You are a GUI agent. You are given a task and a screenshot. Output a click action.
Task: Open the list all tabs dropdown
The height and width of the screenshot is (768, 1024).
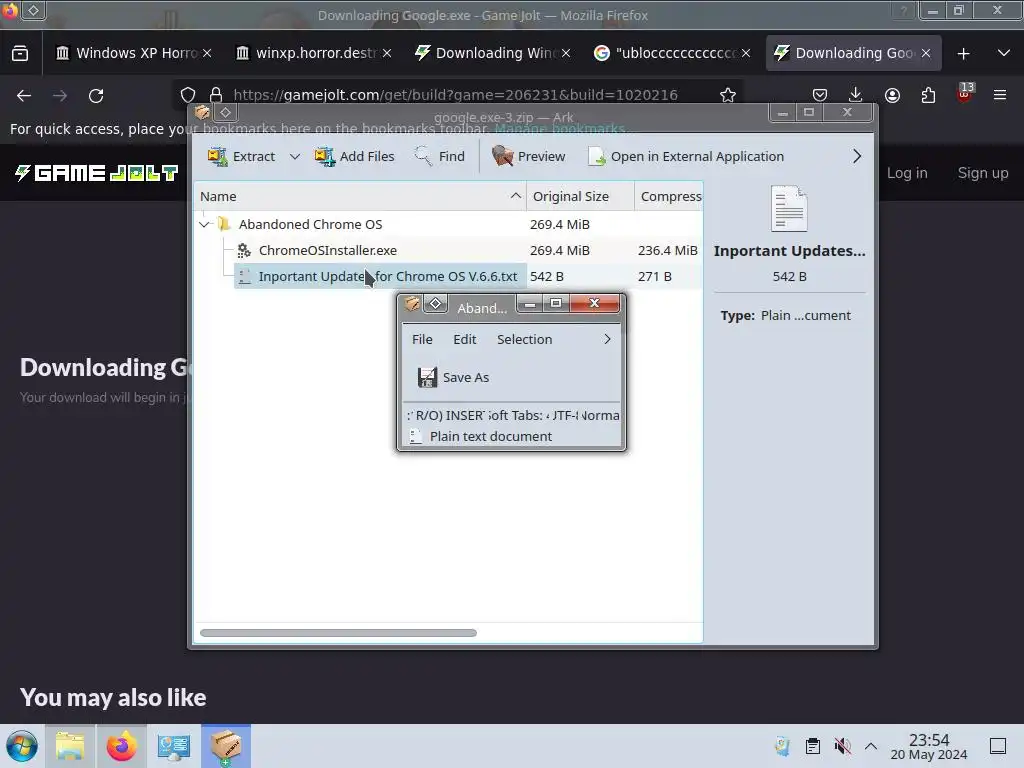pyautogui.click(x=1004, y=53)
